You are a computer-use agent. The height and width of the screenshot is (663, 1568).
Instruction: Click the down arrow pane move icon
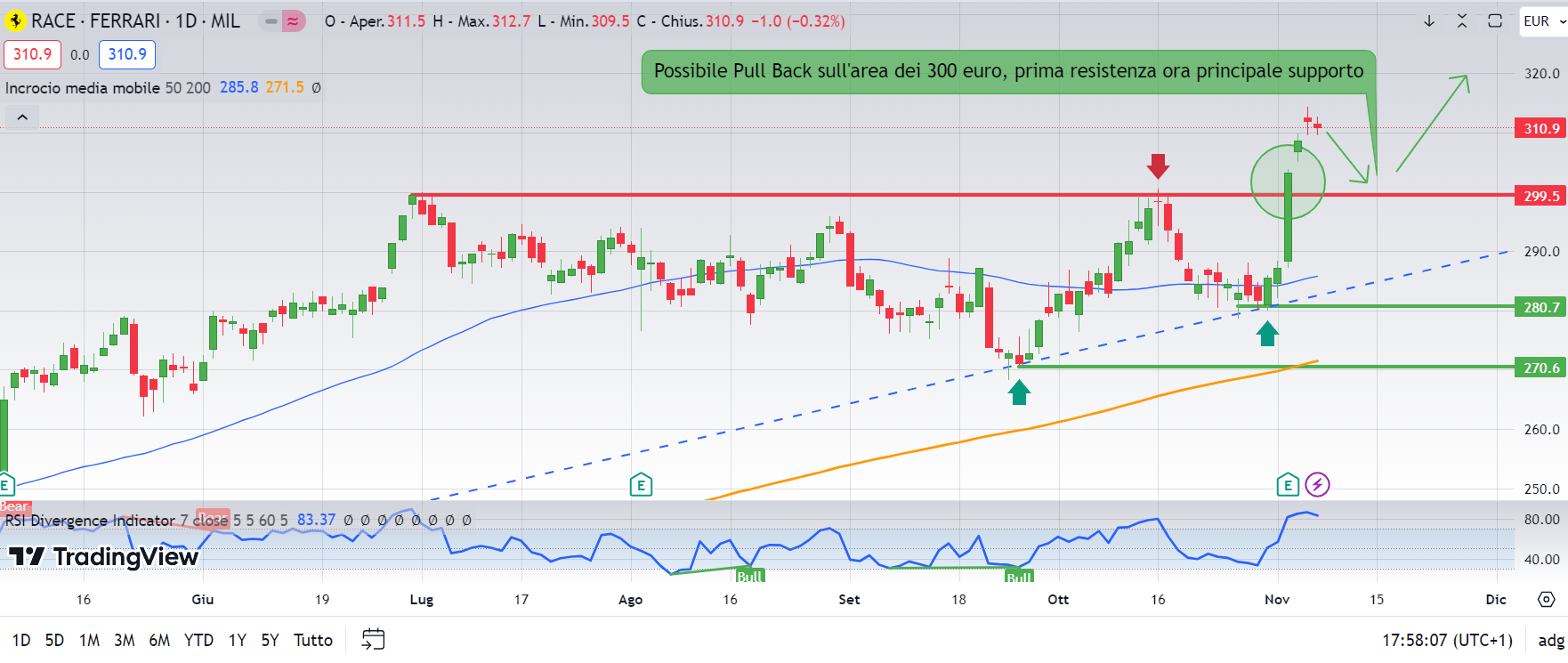point(1429,20)
